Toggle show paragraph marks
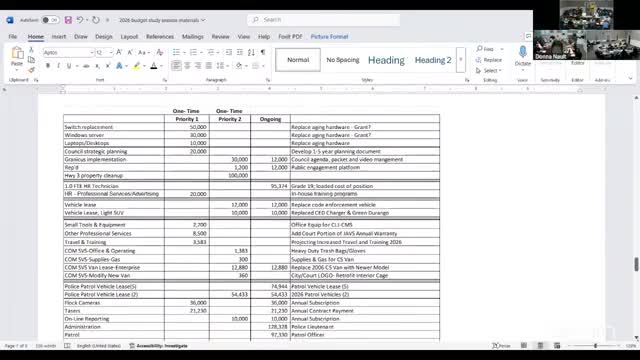The width and height of the screenshot is (640, 360). tap(263, 52)
